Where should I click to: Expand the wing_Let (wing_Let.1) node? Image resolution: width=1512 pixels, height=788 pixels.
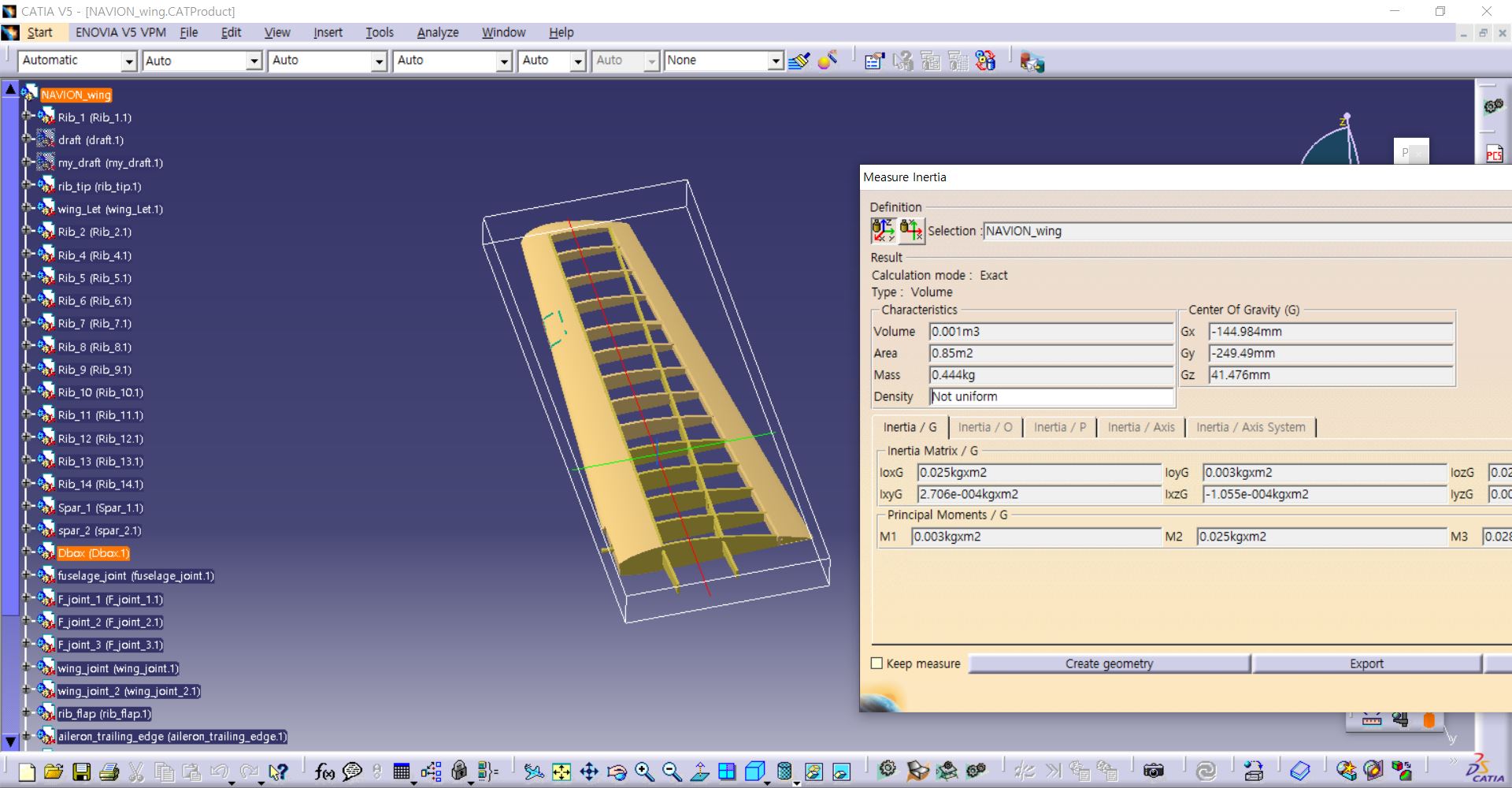point(27,209)
